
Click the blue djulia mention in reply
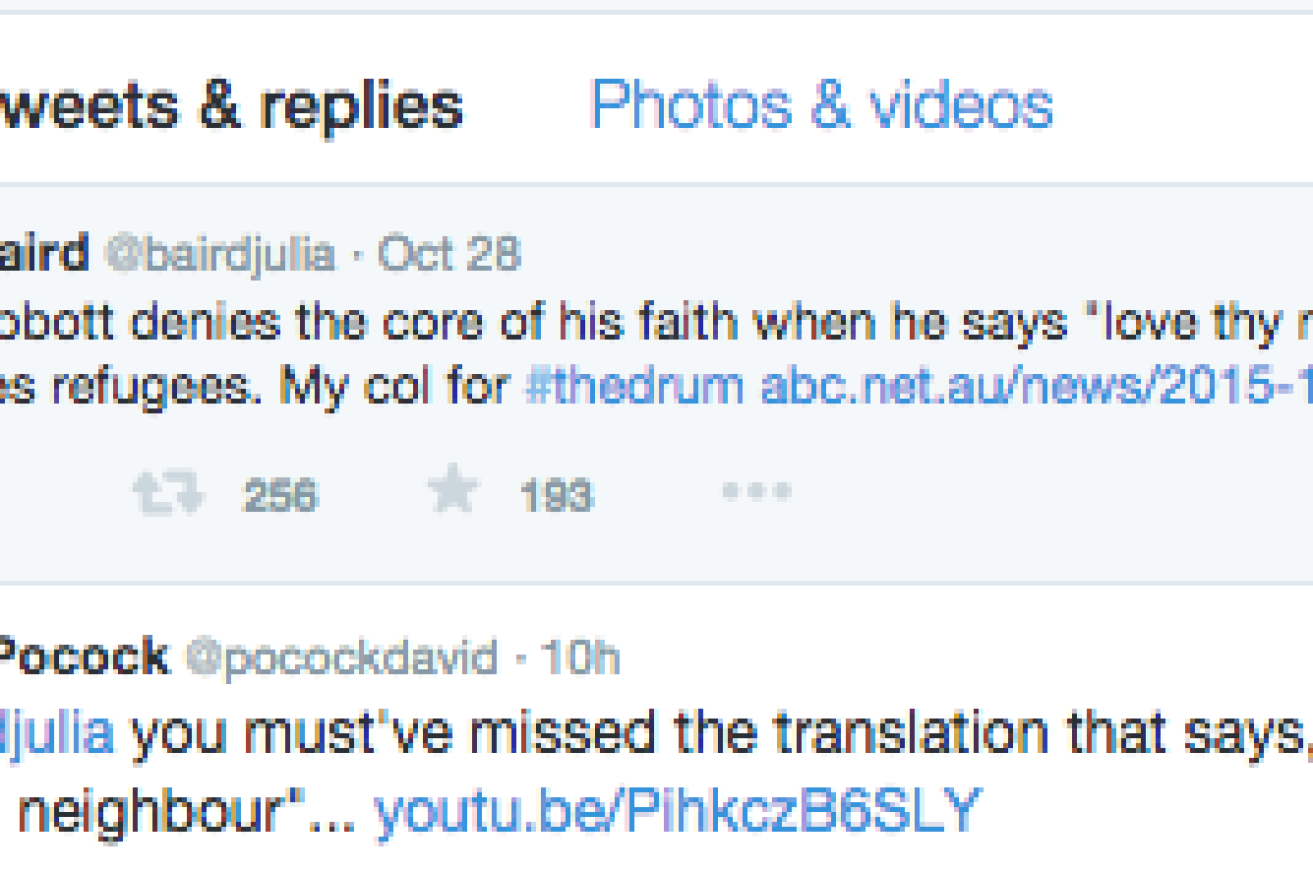point(57,734)
